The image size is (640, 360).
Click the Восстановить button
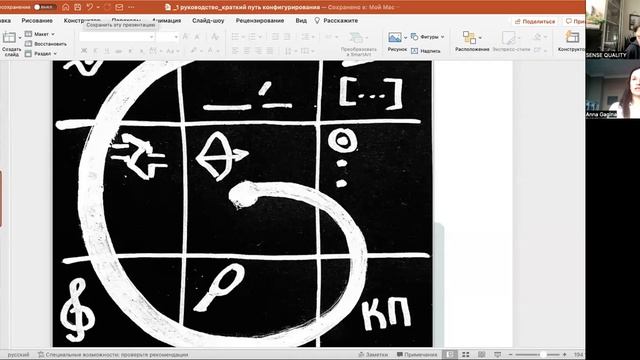coord(46,44)
